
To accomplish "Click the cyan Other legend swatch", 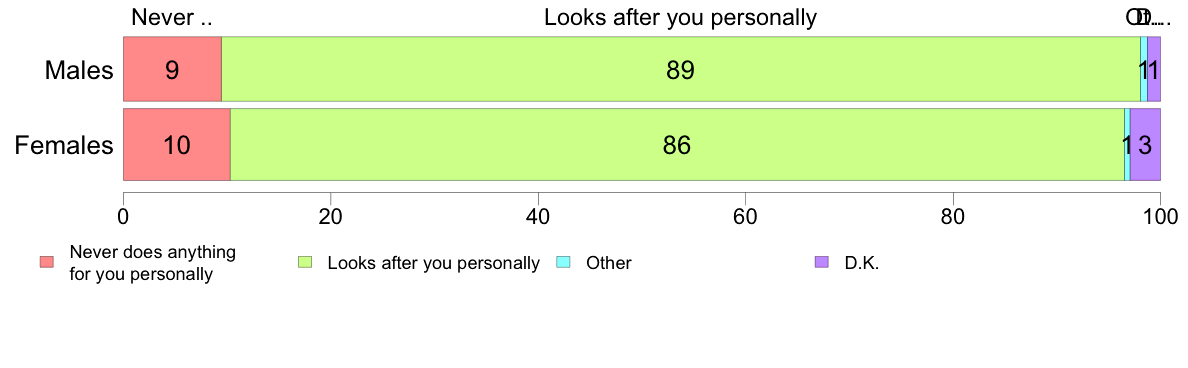I will (x=564, y=262).
